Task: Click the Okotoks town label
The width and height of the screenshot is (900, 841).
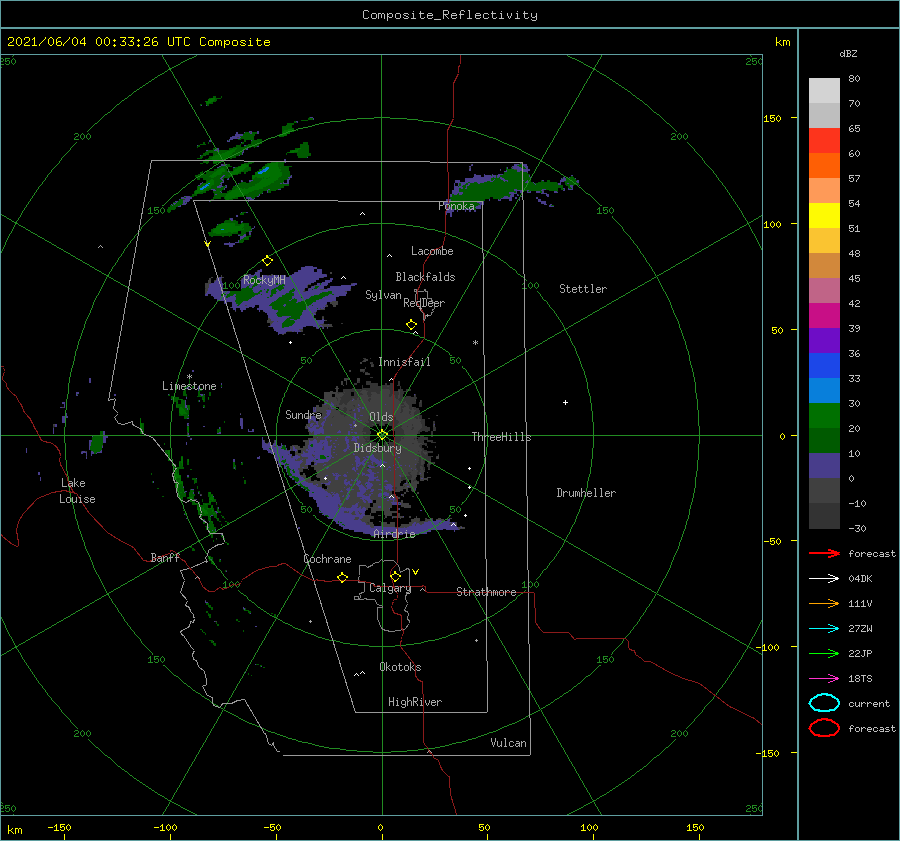Action: tap(401, 667)
